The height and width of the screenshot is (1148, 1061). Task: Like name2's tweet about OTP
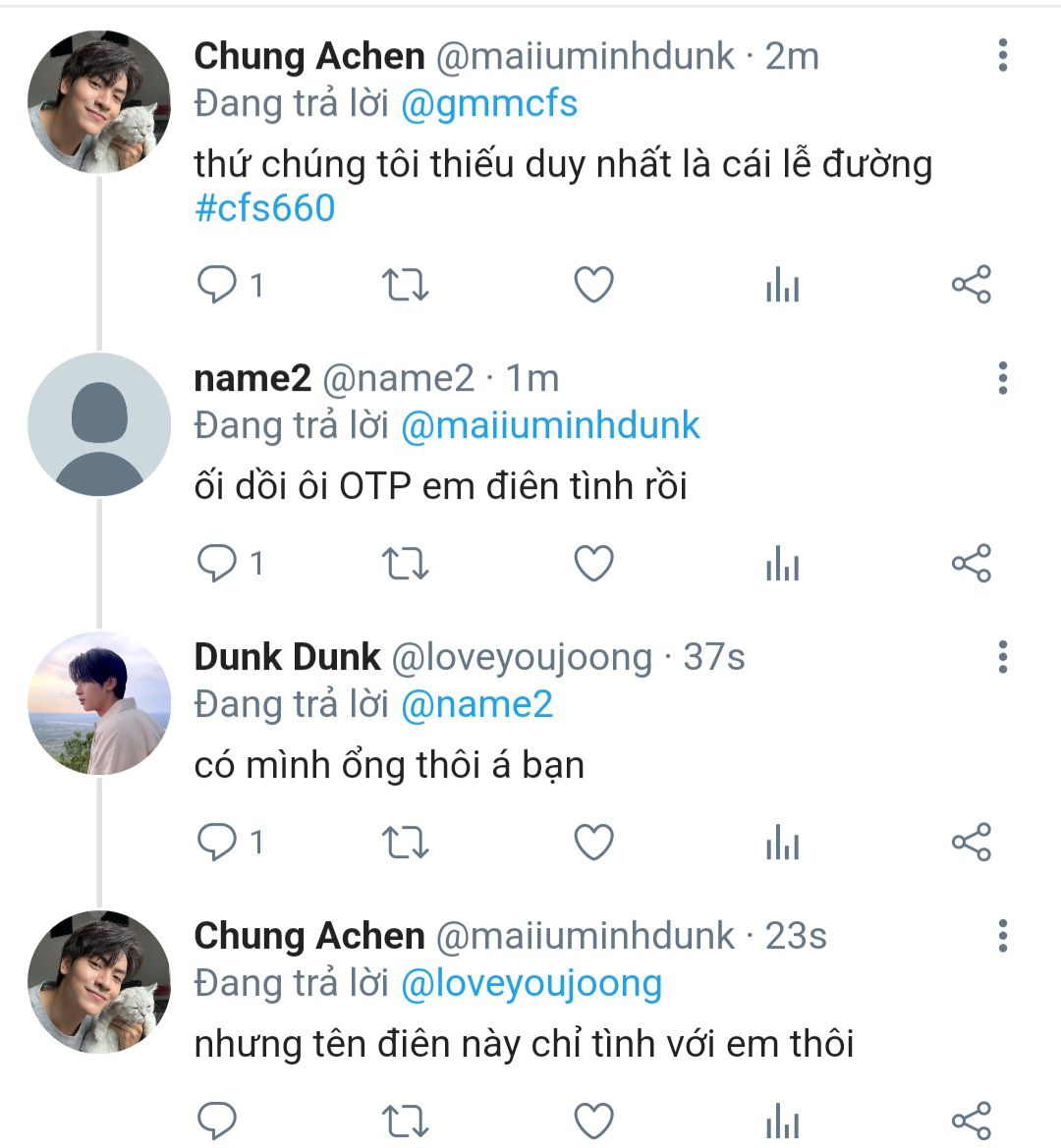click(593, 564)
